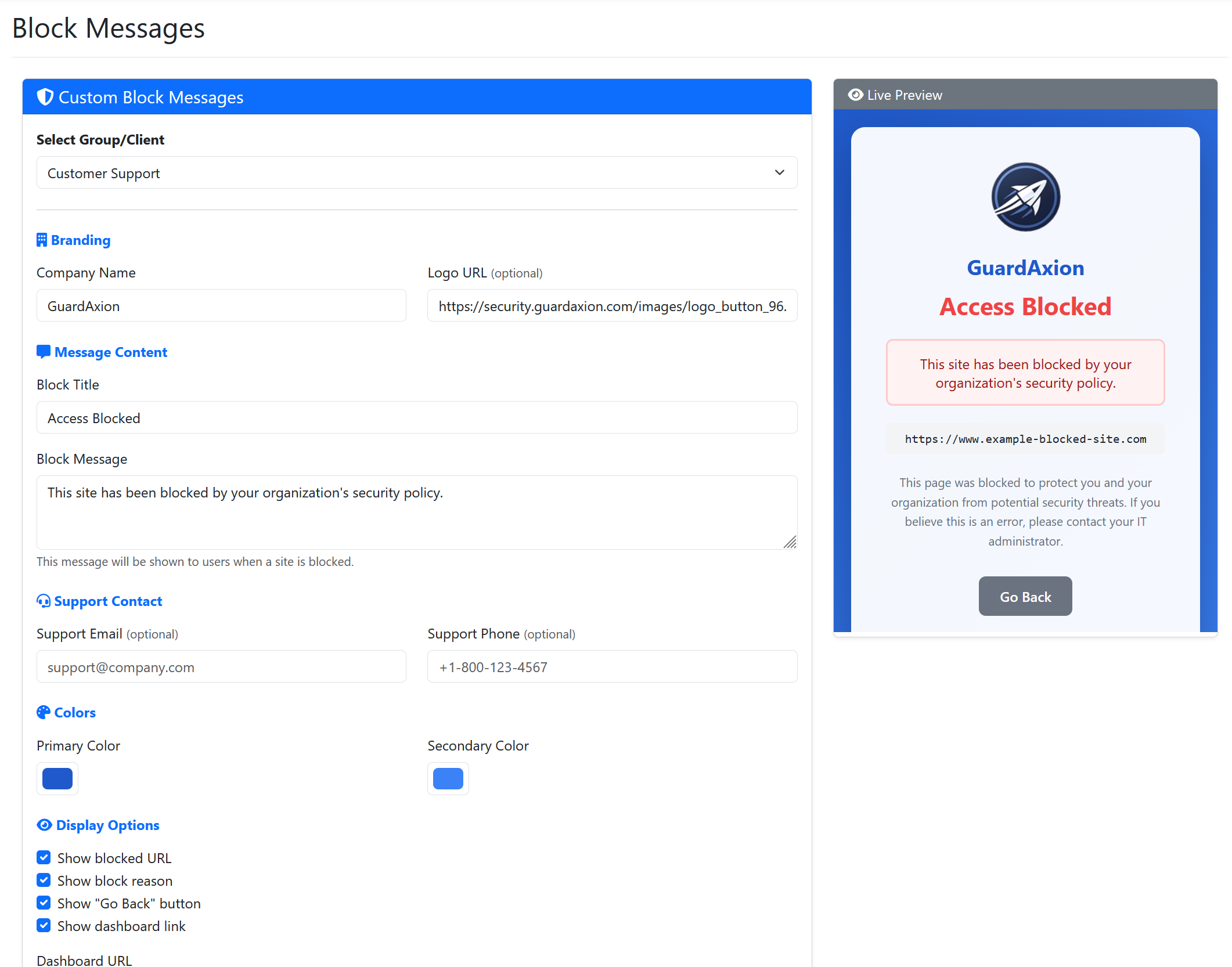1232x967 pixels.
Task: Click the GuardAxion rocket logo in the preview
Action: pyautogui.click(x=1025, y=197)
